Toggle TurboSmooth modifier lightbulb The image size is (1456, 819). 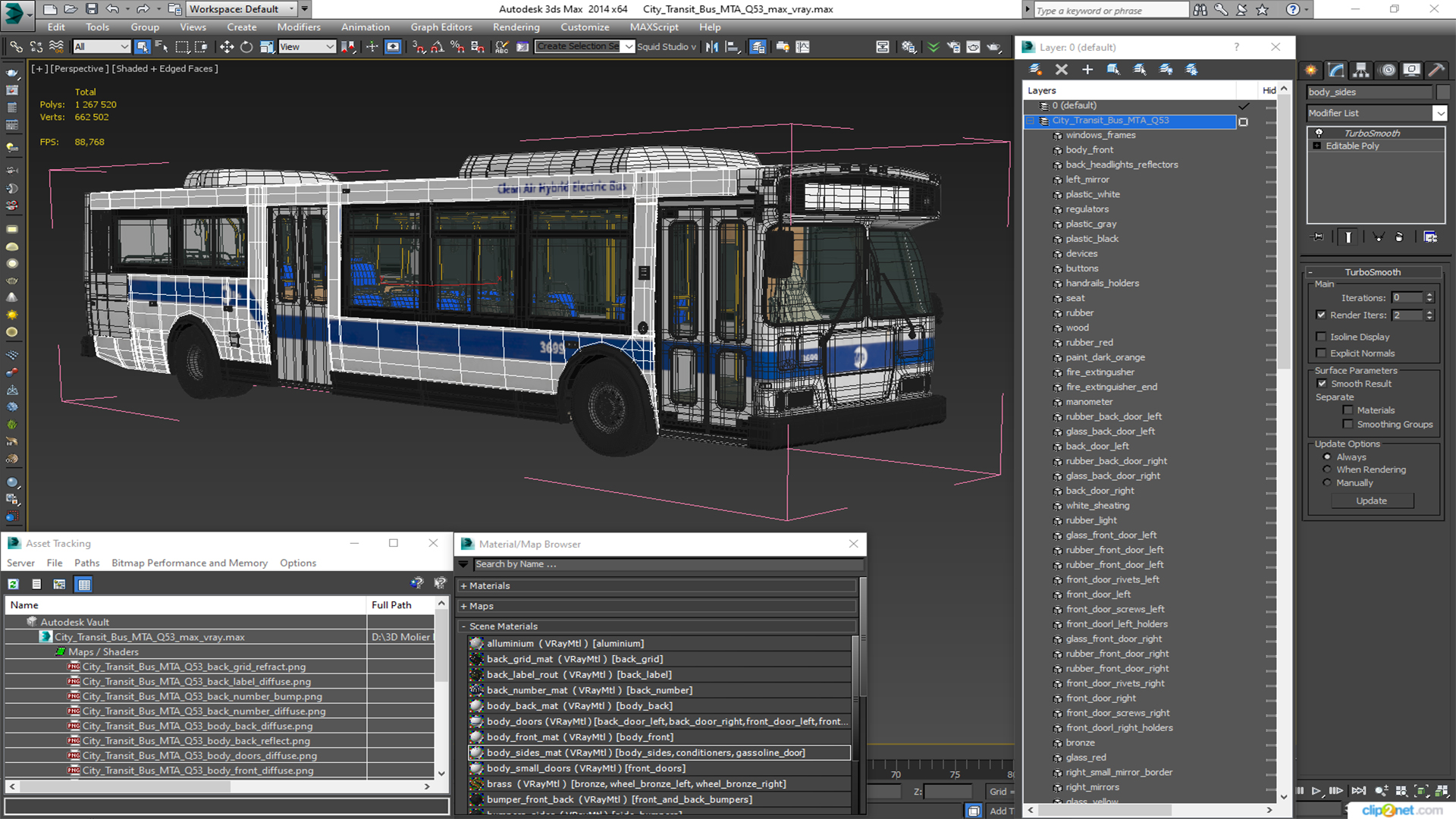1319,133
